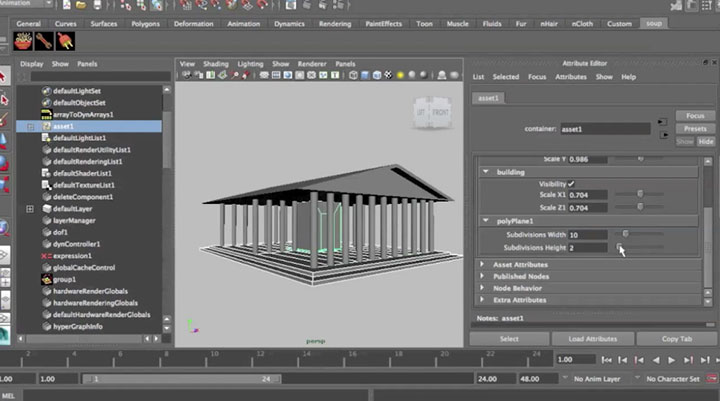Click the Focus button

[695, 116]
